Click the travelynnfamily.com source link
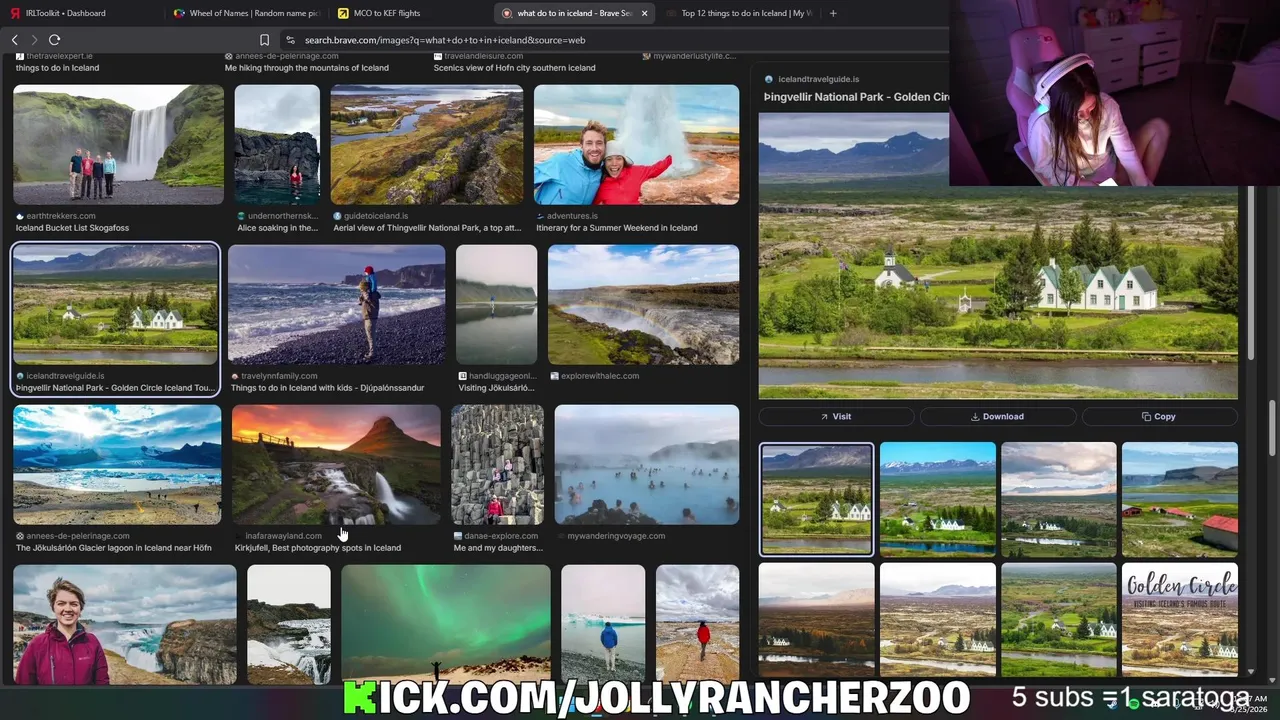Image resolution: width=1280 pixels, height=720 pixels. 279,376
